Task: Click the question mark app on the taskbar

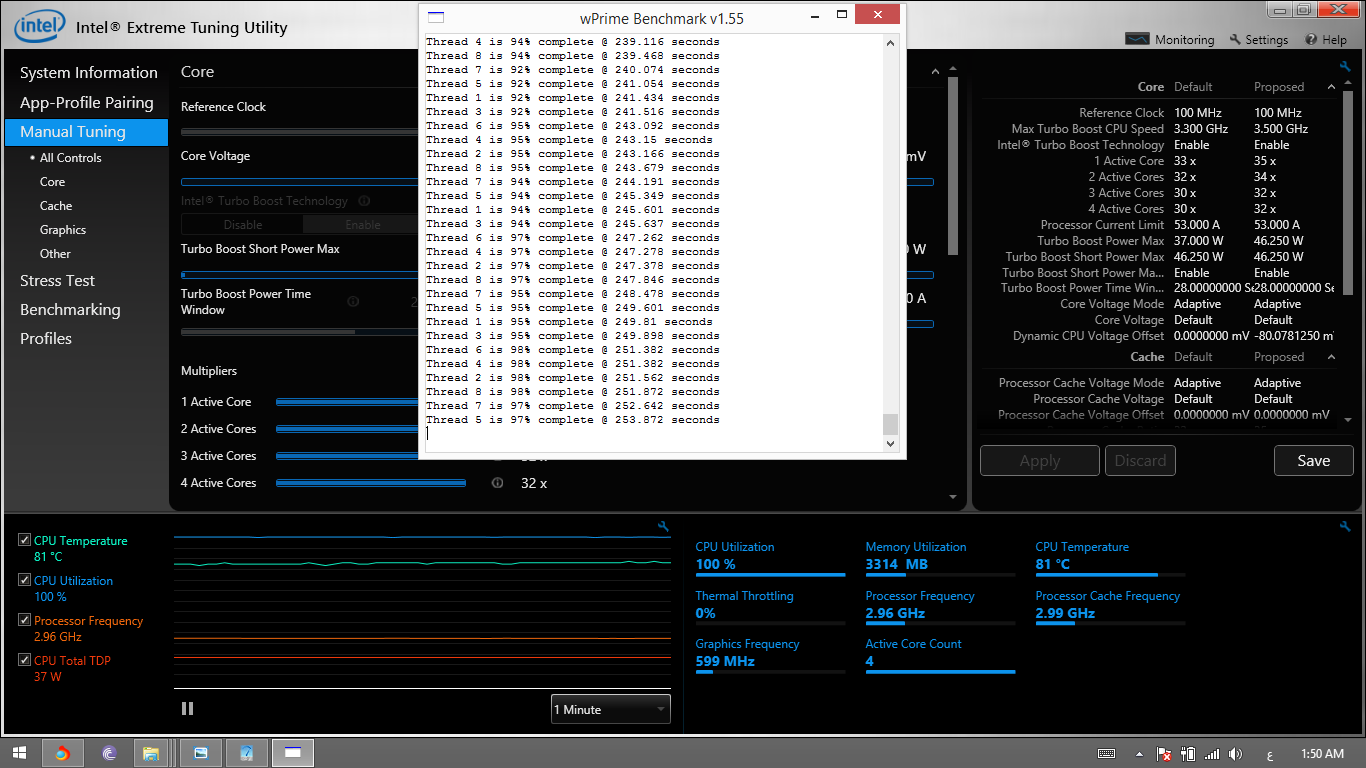Action: click(x=247, y=753)
